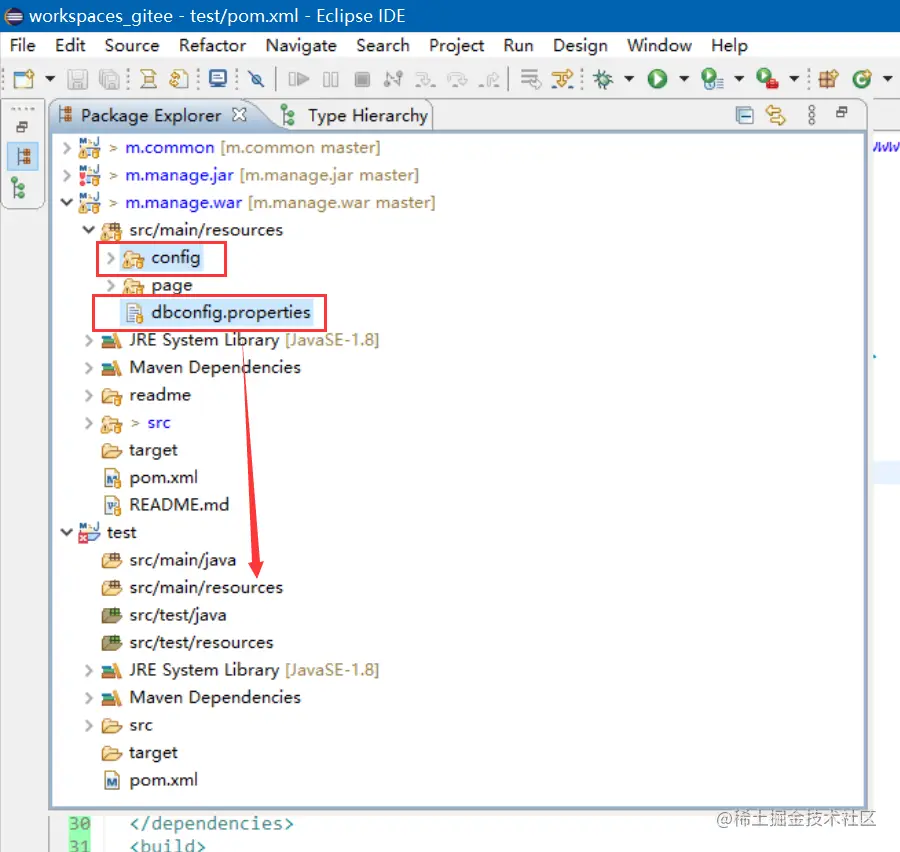This screenshot has width=900, height=852.
Task: Select README.md file
Action: click(167, 505)
